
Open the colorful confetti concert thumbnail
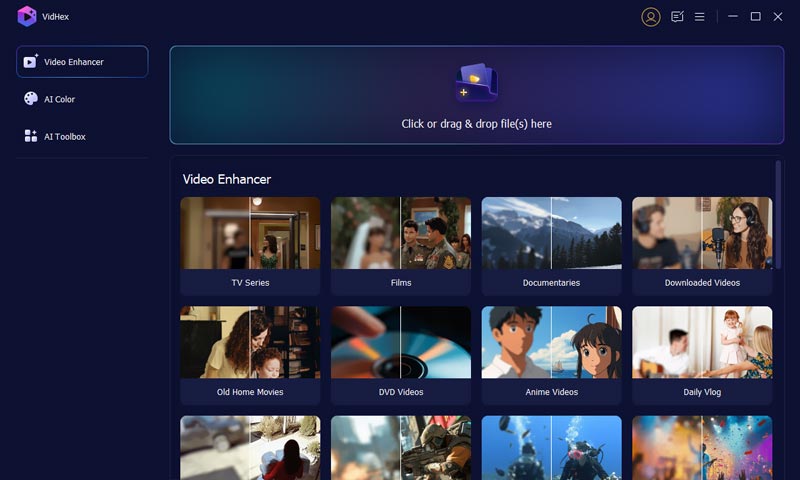click(702, 448)
